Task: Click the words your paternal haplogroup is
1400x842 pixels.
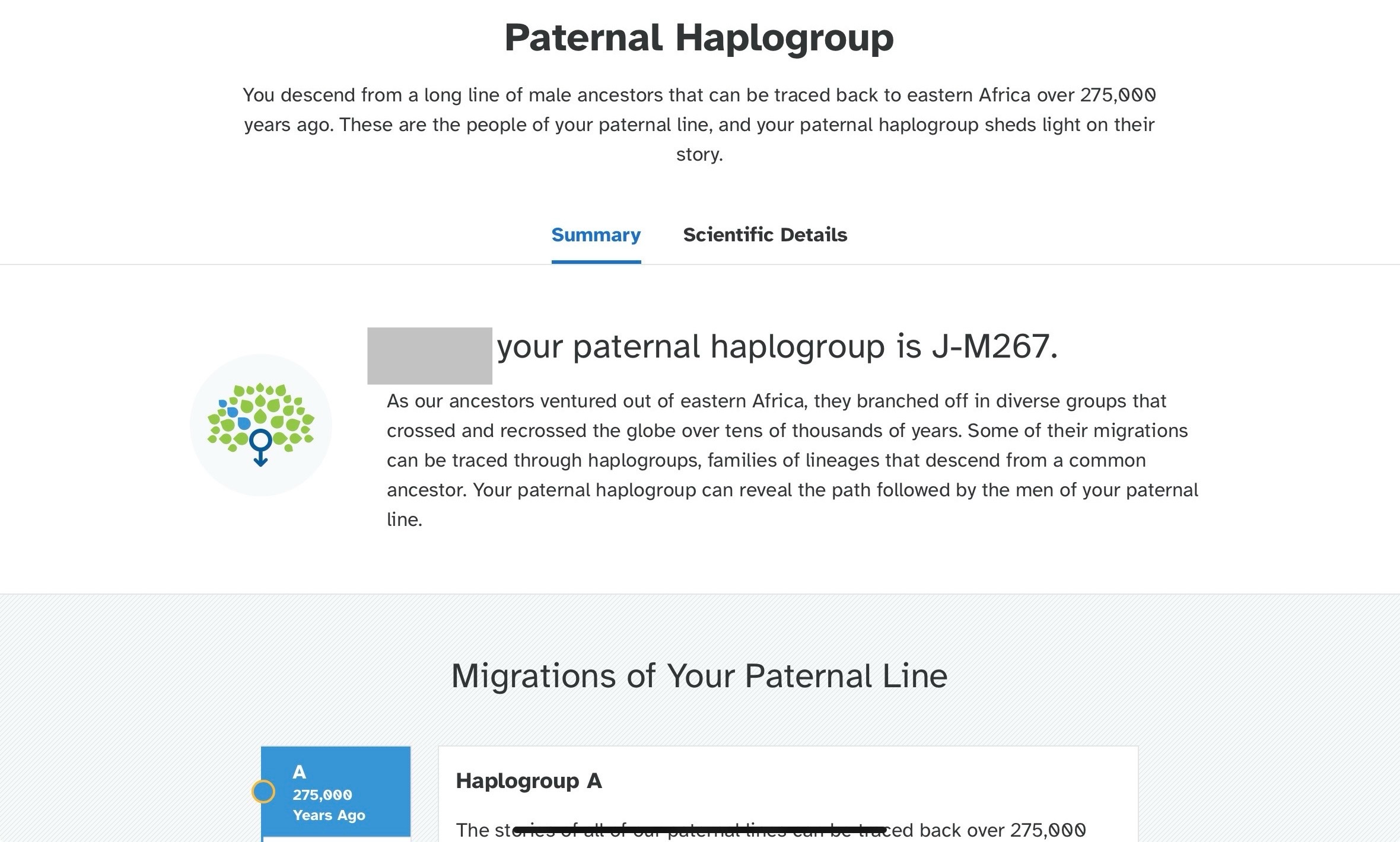Action: click(x=709, y=346)
